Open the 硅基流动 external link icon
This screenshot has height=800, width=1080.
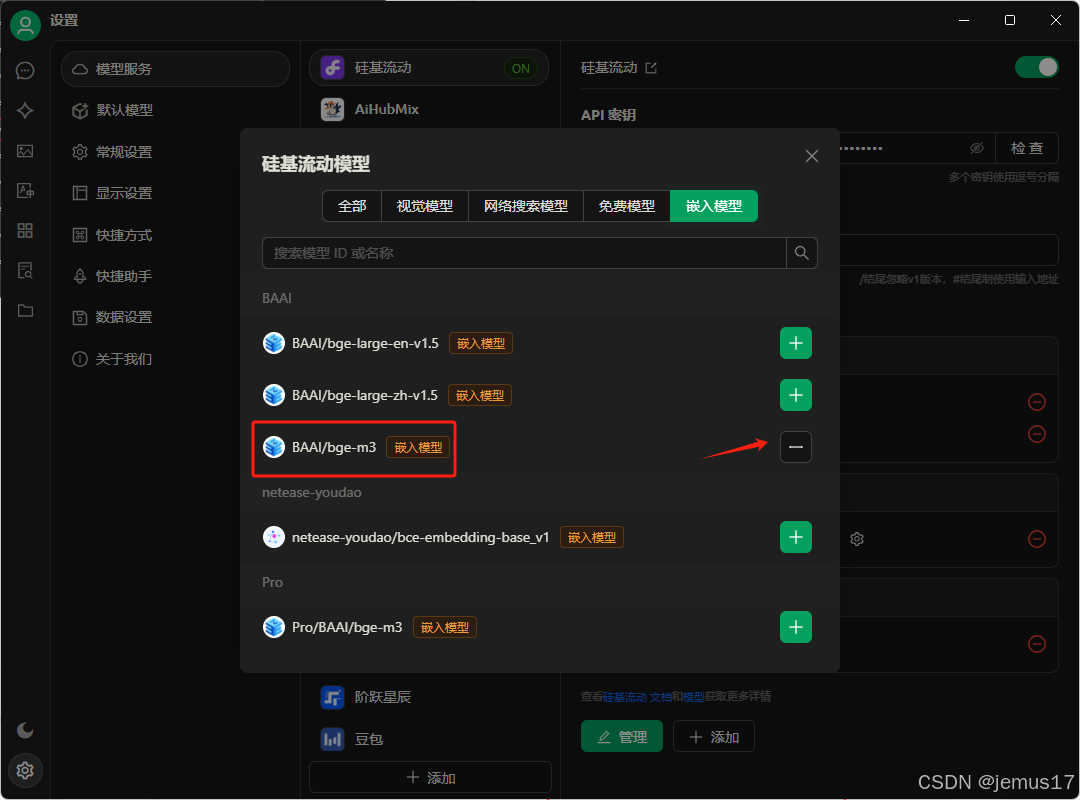click(651, 68)
